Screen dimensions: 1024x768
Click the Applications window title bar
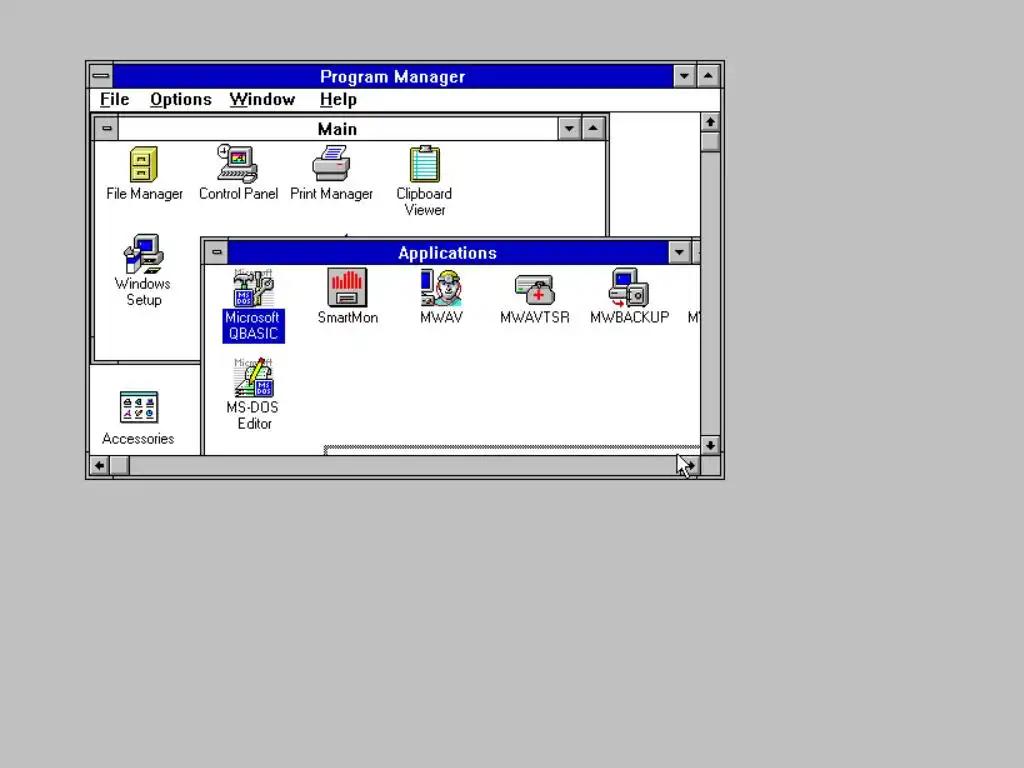(447, 252)
